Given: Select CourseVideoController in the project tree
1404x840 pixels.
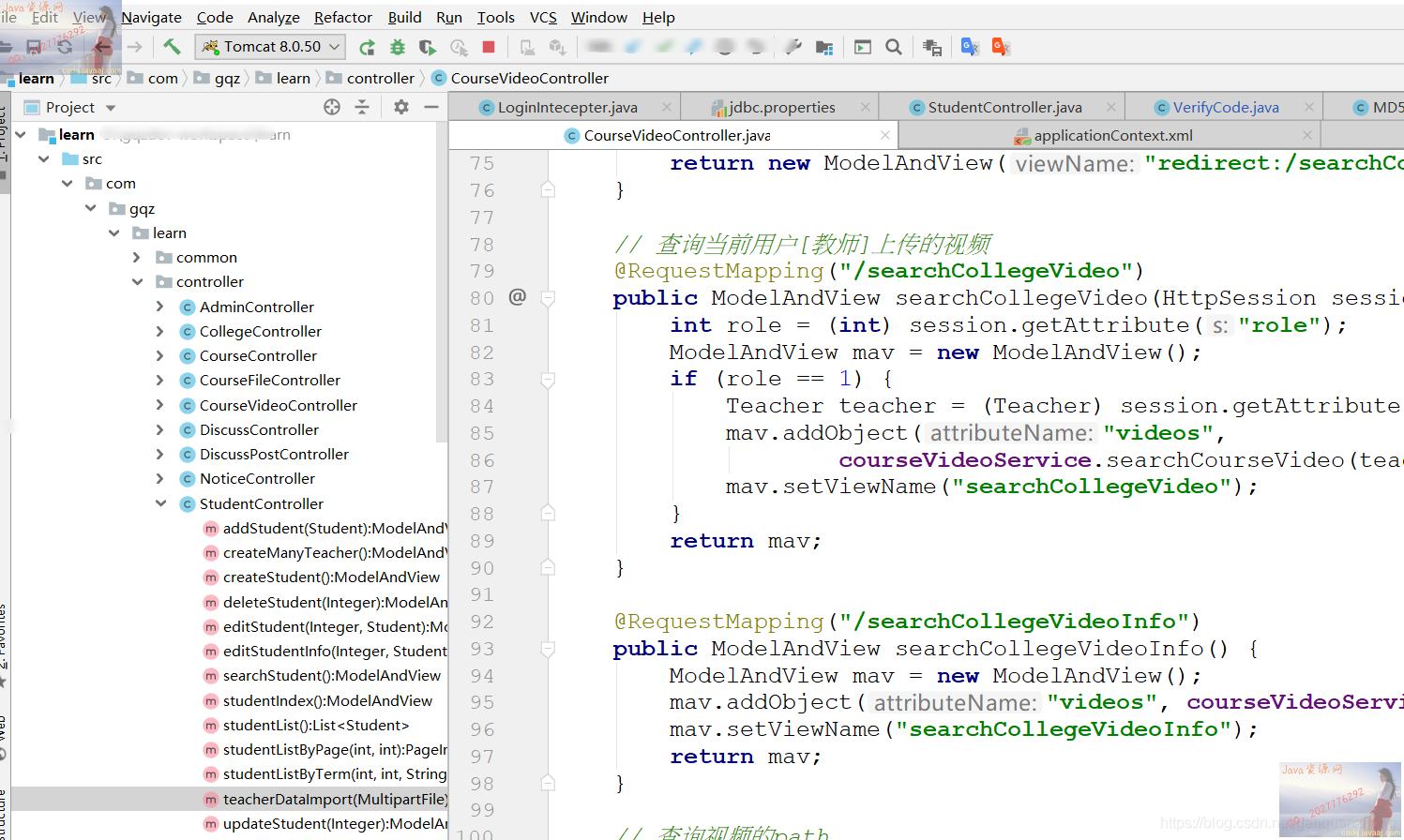Looking at the screenshot, I should pyautogui.click(x=278, y=405).
